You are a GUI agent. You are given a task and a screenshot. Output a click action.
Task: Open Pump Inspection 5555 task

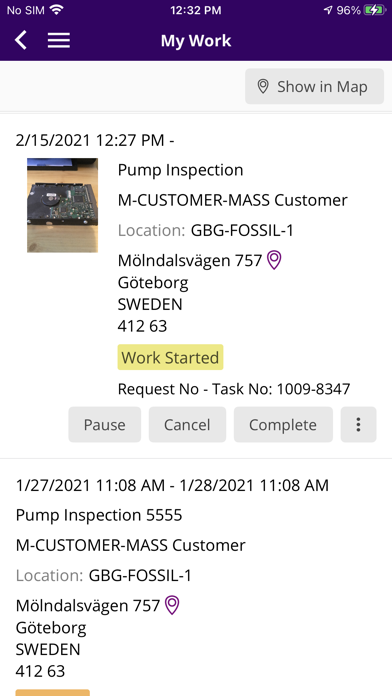99,515
